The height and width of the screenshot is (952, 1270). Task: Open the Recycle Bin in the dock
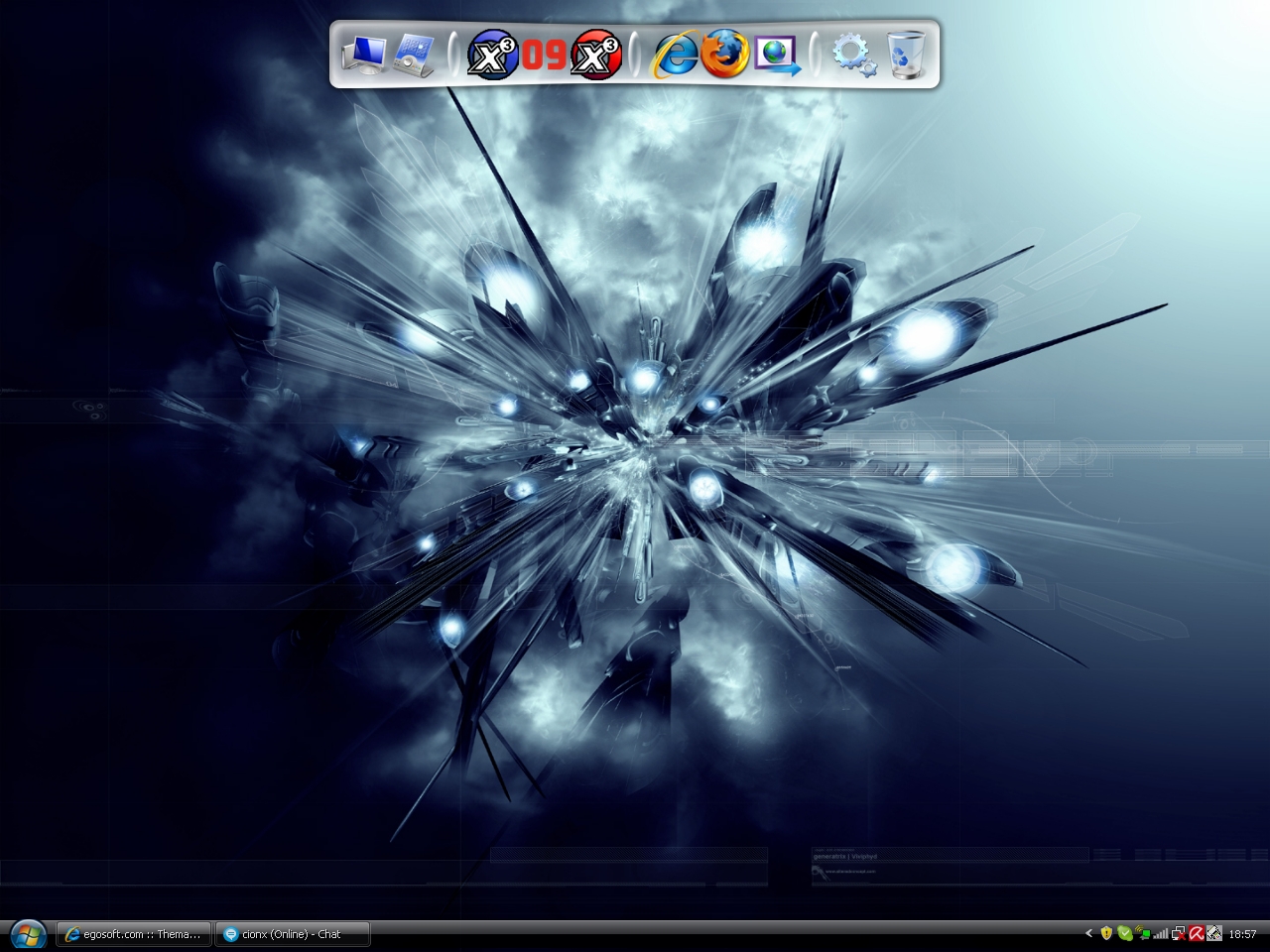coord(907,54)
